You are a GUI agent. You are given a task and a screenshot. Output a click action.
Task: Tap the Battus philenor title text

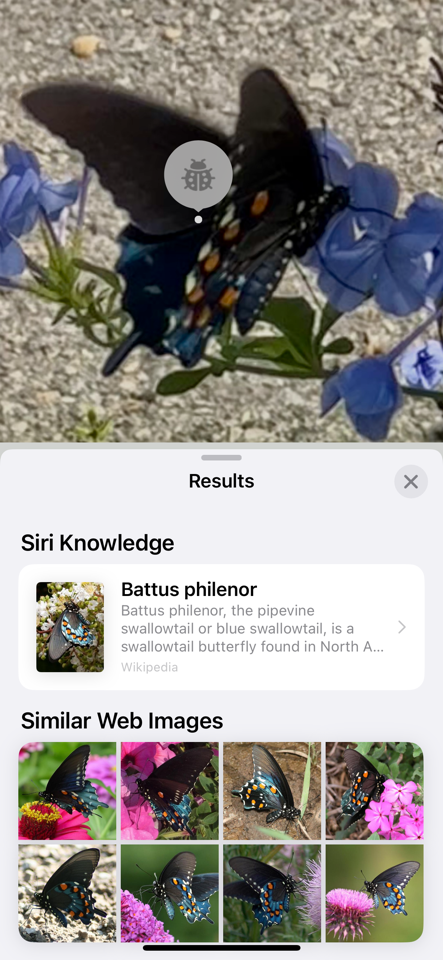[188, 590]
